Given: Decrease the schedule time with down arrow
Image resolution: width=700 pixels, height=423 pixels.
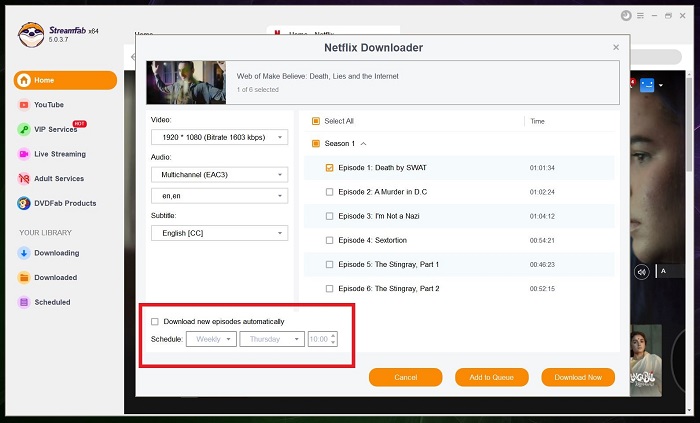Looking at the screenshot, I should (333, 343).
